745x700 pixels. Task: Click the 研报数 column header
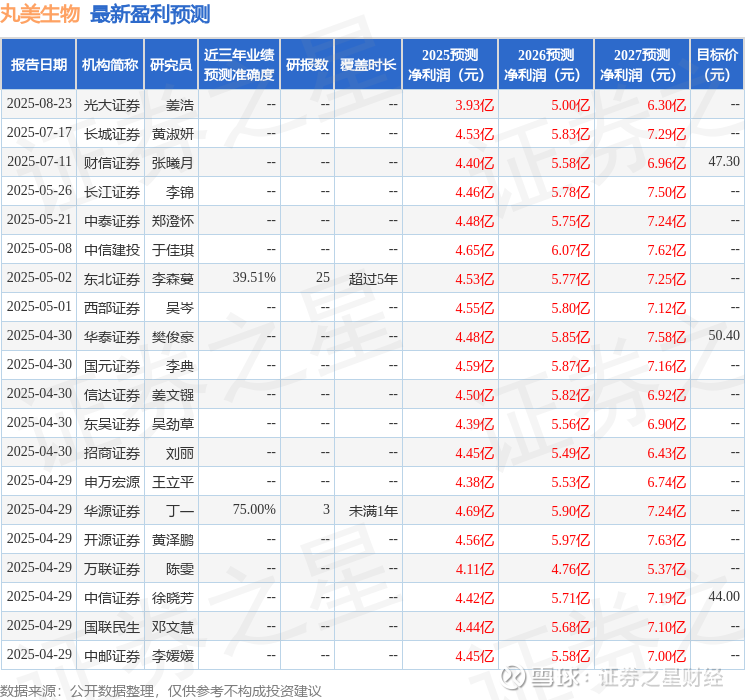click(x=307, y=65)
